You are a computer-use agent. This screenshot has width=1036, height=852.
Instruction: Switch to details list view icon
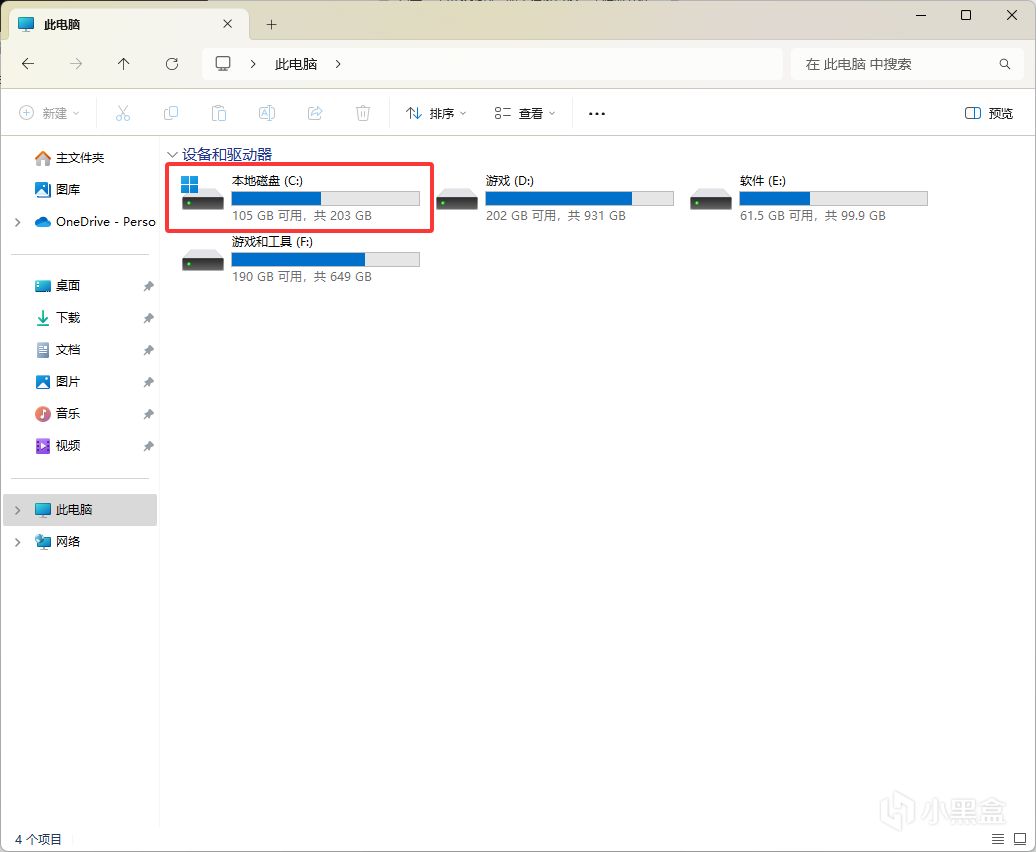998,839
